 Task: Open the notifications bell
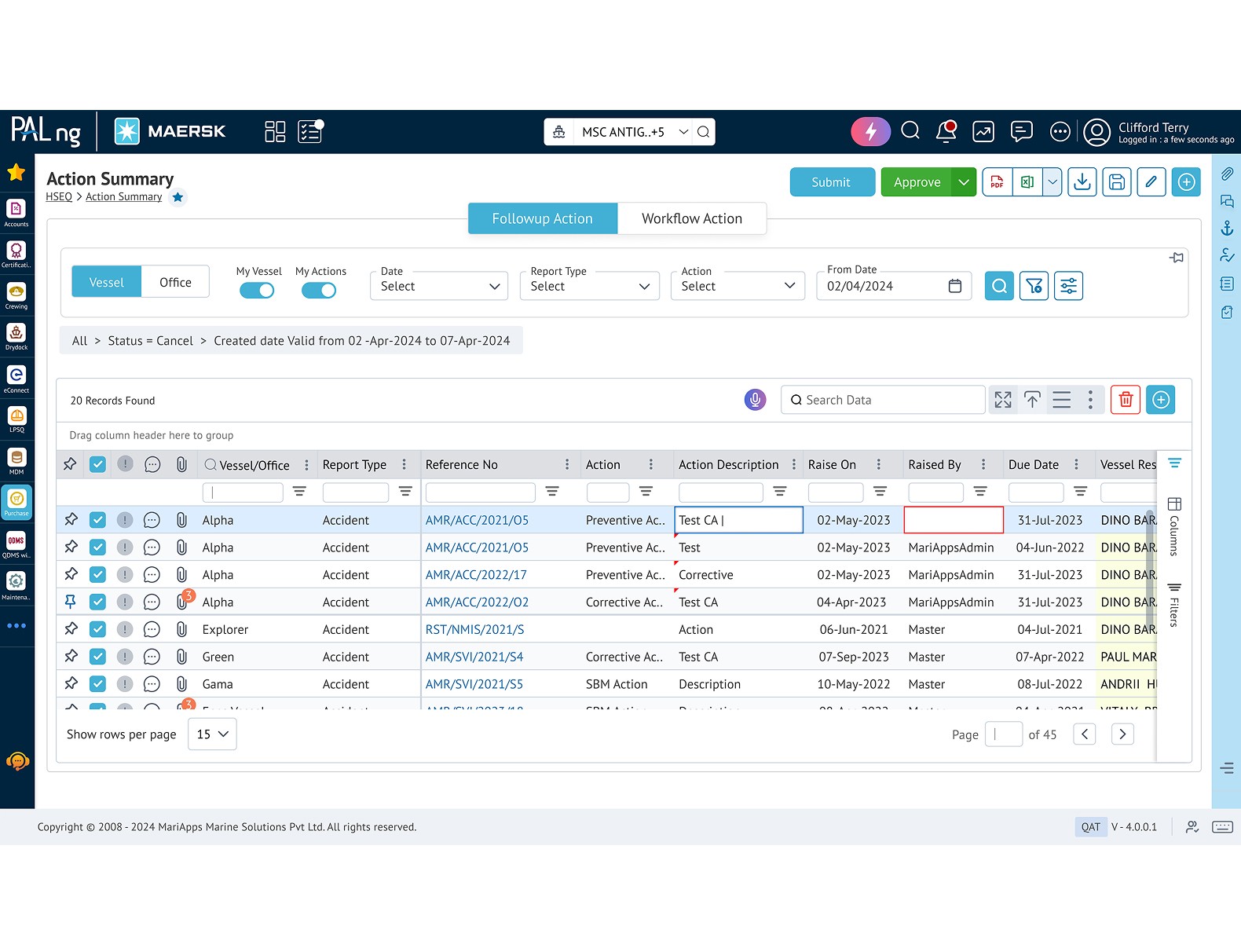pos(946,131)
